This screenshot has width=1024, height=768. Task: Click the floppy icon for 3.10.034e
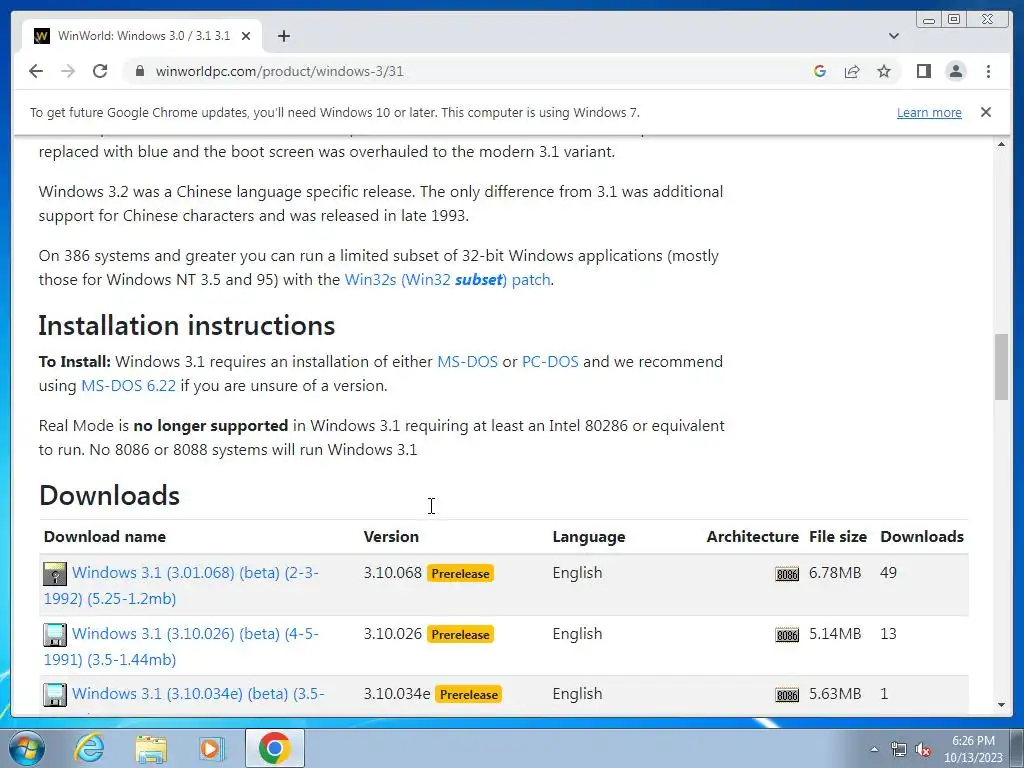[55, 695]
